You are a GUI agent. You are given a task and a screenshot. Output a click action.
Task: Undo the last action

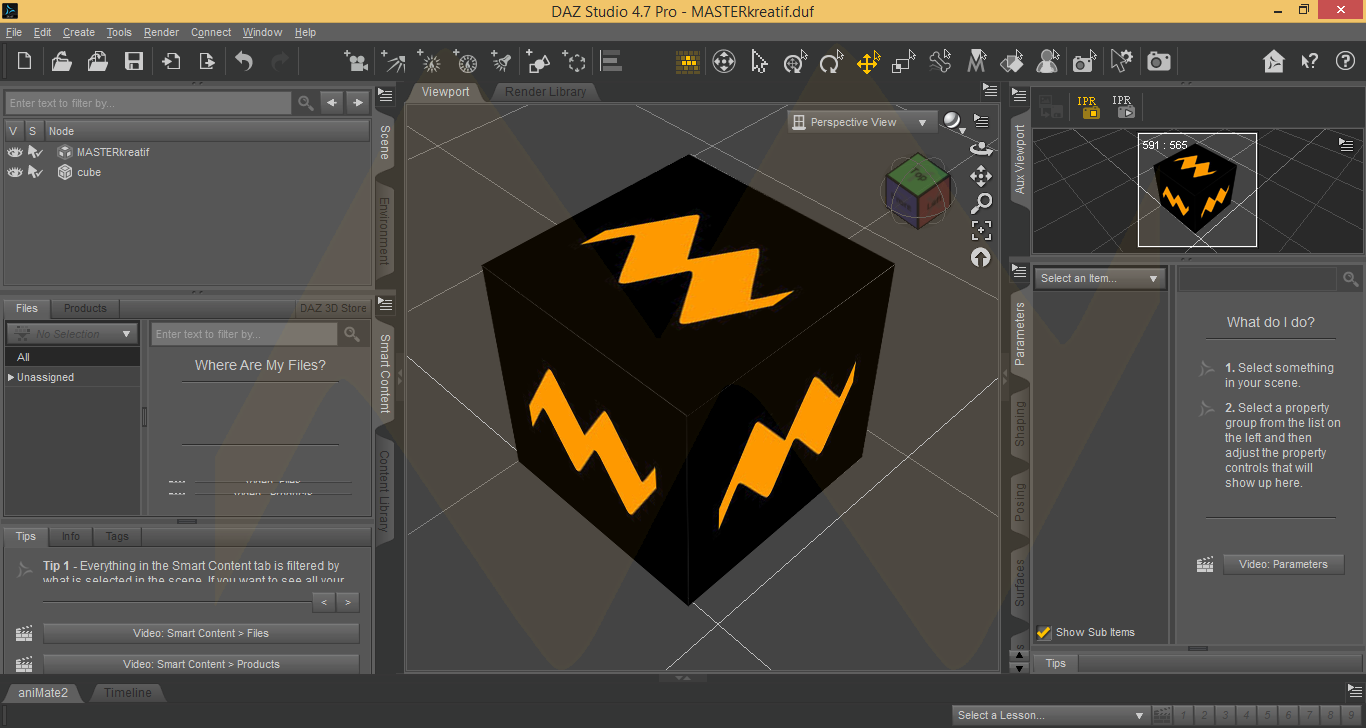point(244,62)
